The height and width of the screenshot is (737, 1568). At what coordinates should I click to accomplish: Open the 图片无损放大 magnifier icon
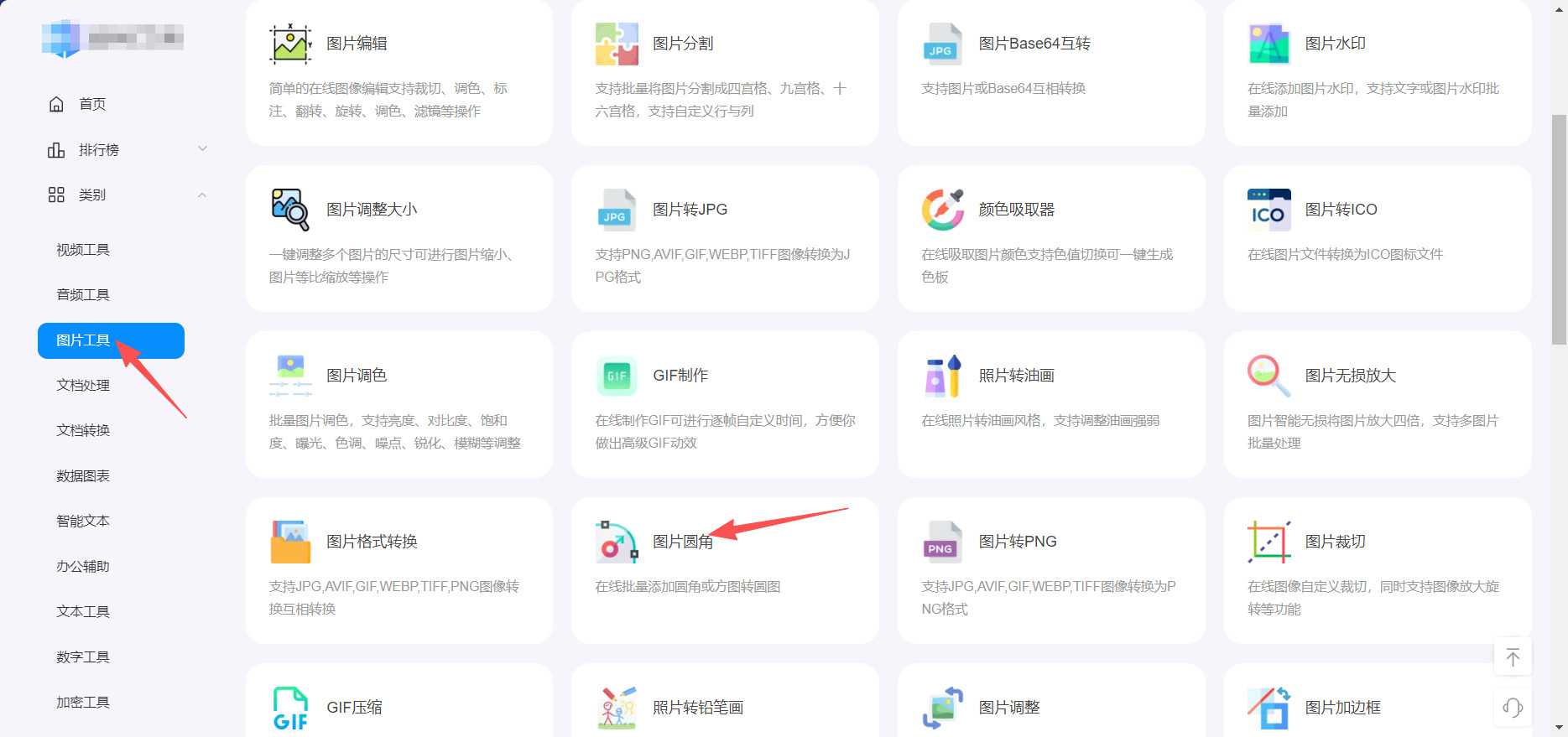(x=1269, y=376)
